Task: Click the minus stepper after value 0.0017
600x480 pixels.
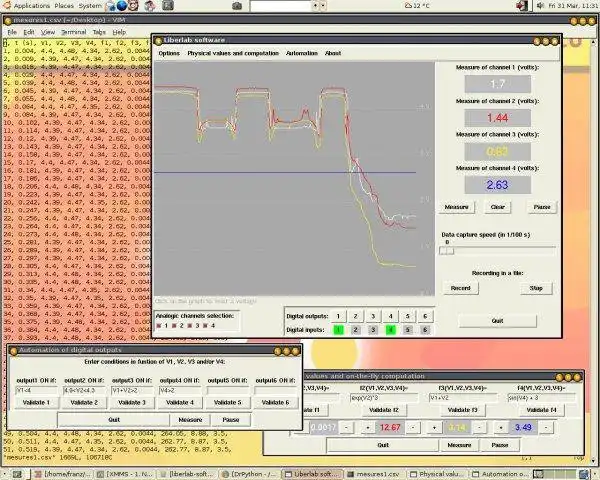Action: 346,428
